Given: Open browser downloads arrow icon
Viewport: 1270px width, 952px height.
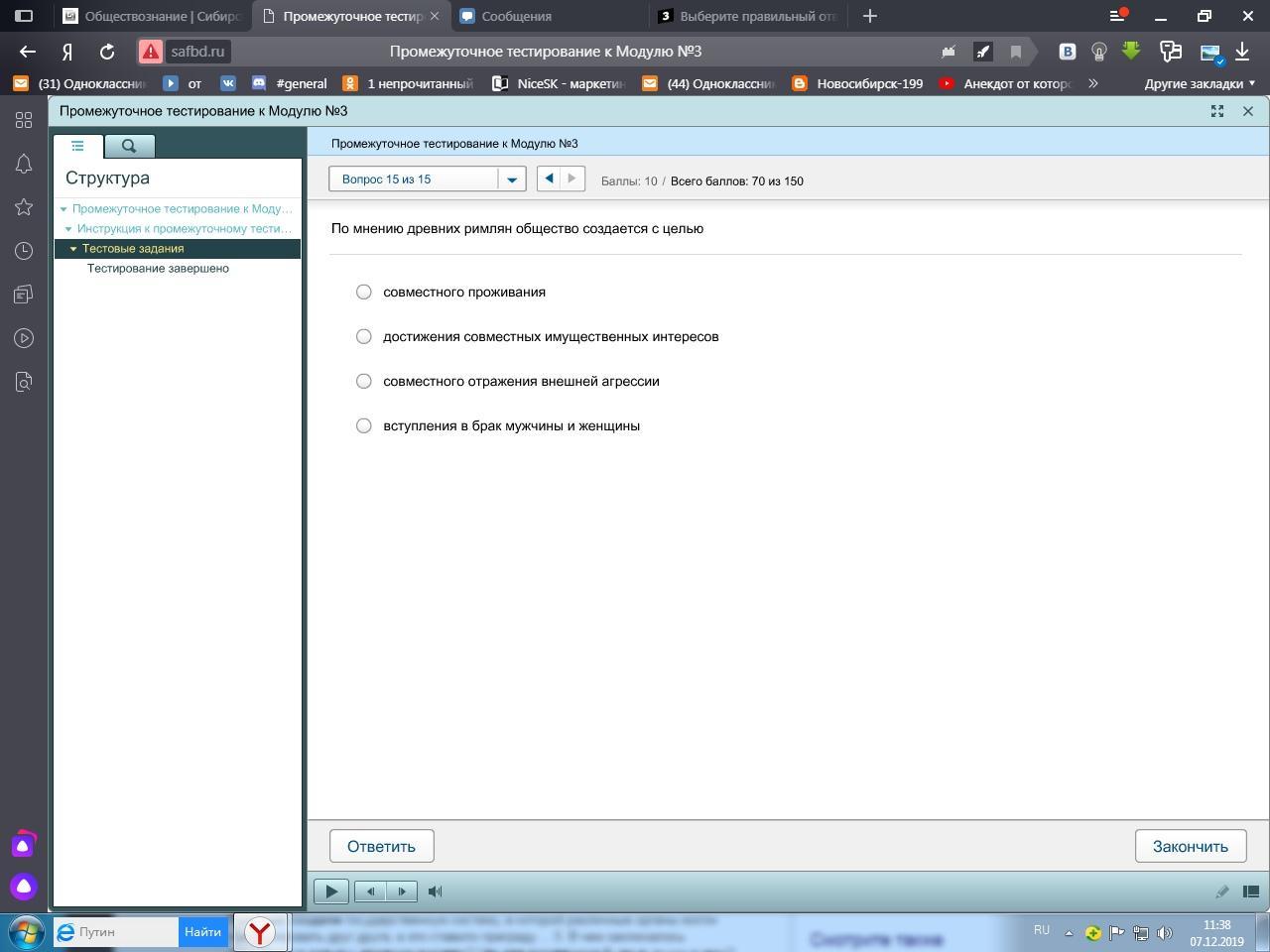Looking at the screenshot, I should [1242, 52].
